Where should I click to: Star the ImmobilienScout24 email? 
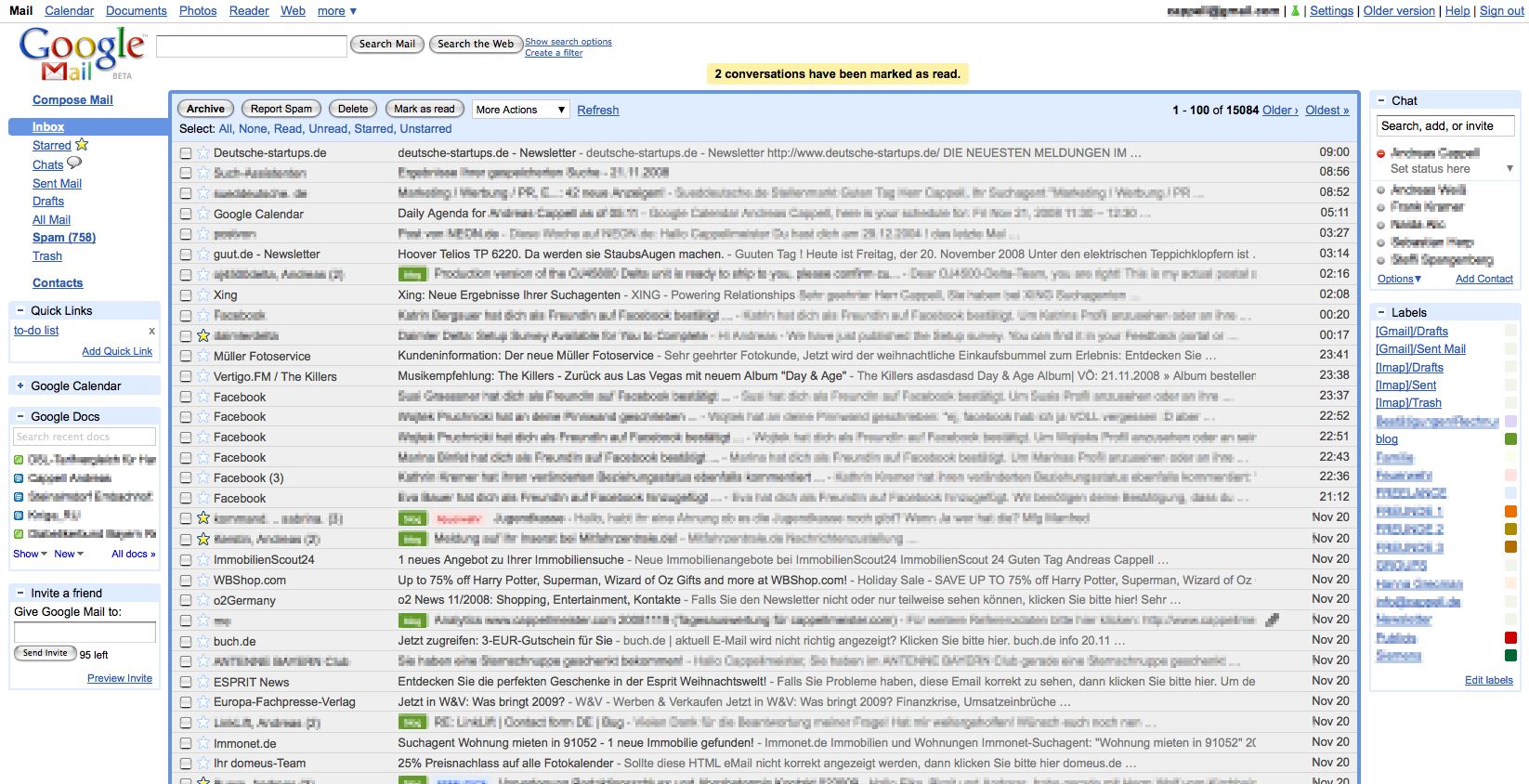pyautogui.click(x=203, y=559)
